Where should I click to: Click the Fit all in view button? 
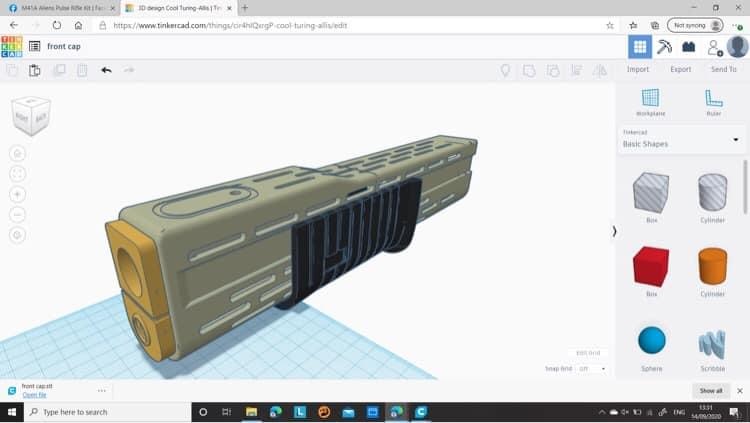pos(18,174)
